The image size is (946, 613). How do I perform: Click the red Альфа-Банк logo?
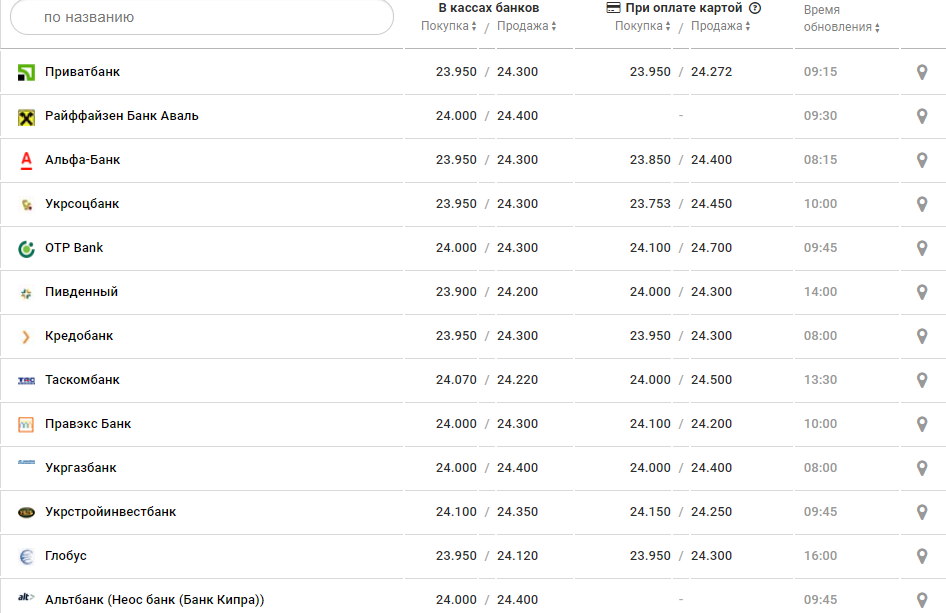point(27,160)
